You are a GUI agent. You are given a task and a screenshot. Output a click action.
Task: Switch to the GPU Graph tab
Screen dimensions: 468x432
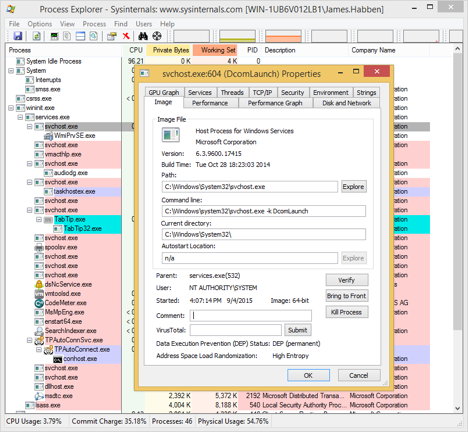click(x=164, y=92)
